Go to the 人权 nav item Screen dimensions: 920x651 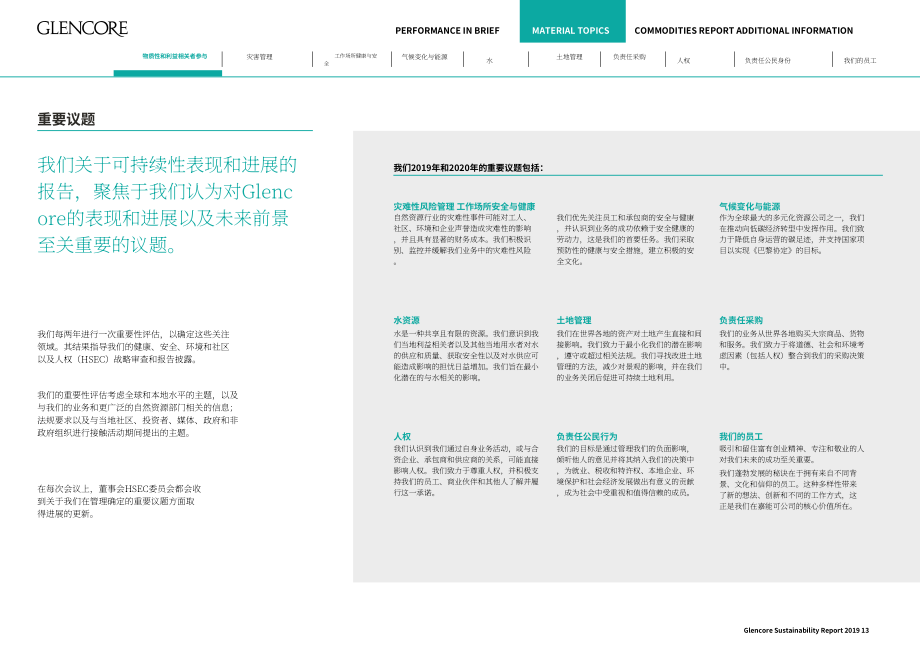click(684, 60)
